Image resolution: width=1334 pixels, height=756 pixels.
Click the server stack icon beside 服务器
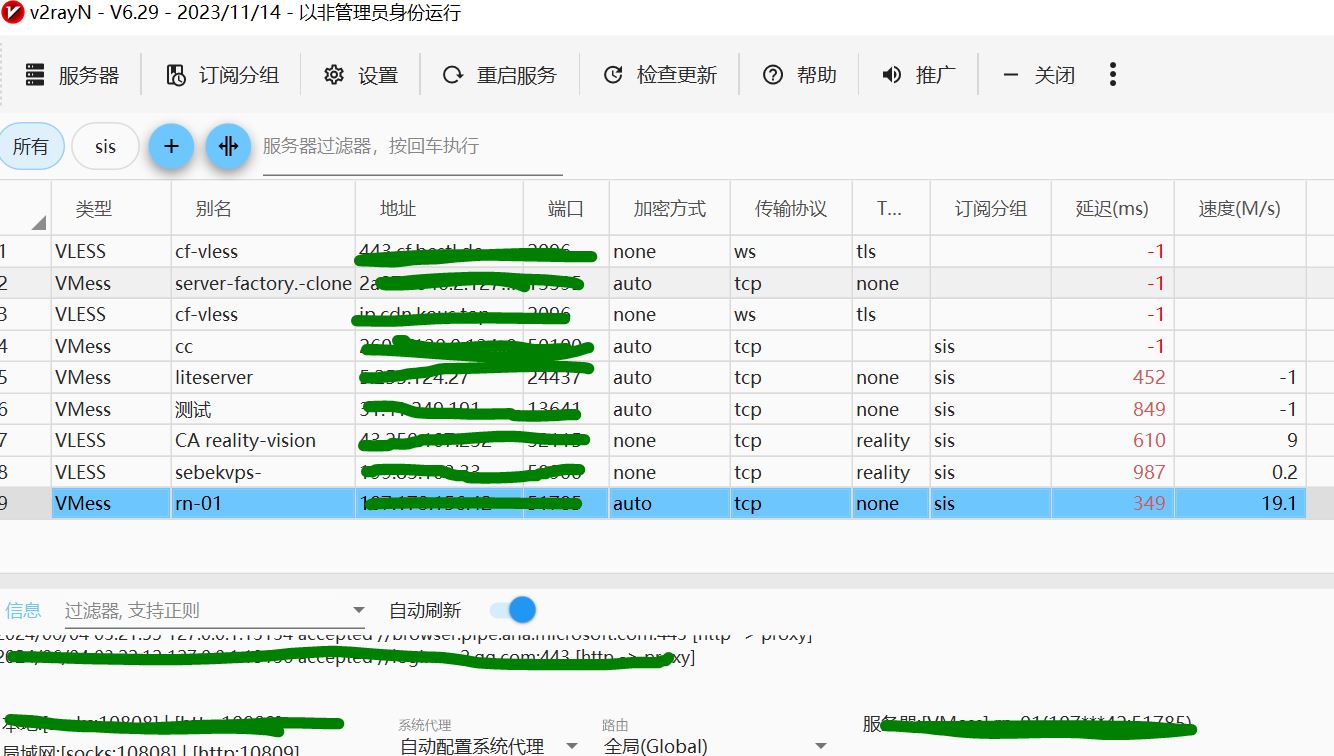pyautogui.click(x=36, y=75)
